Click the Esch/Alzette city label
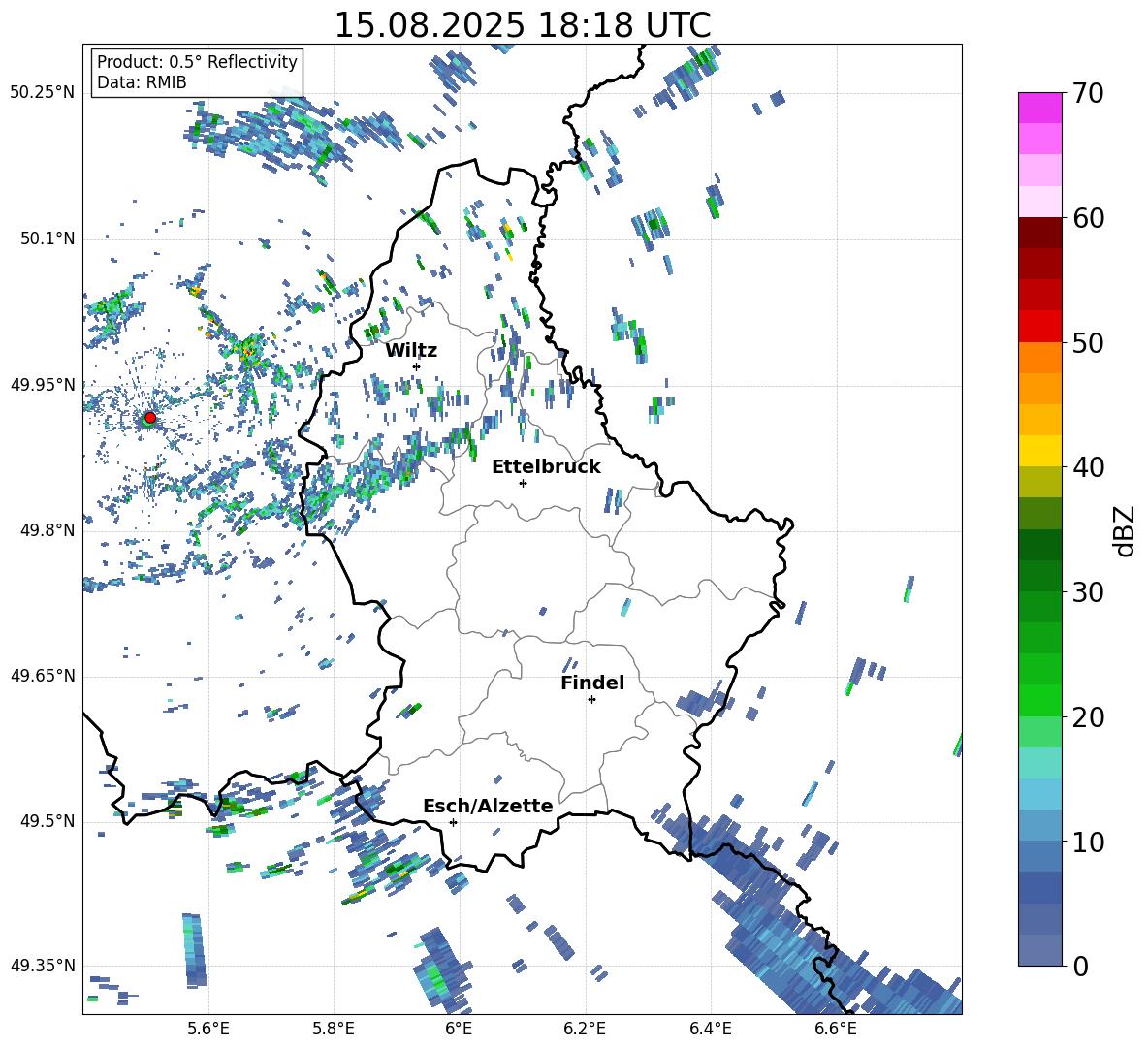The image size is (1148, 1048). (x=488, y=806)
